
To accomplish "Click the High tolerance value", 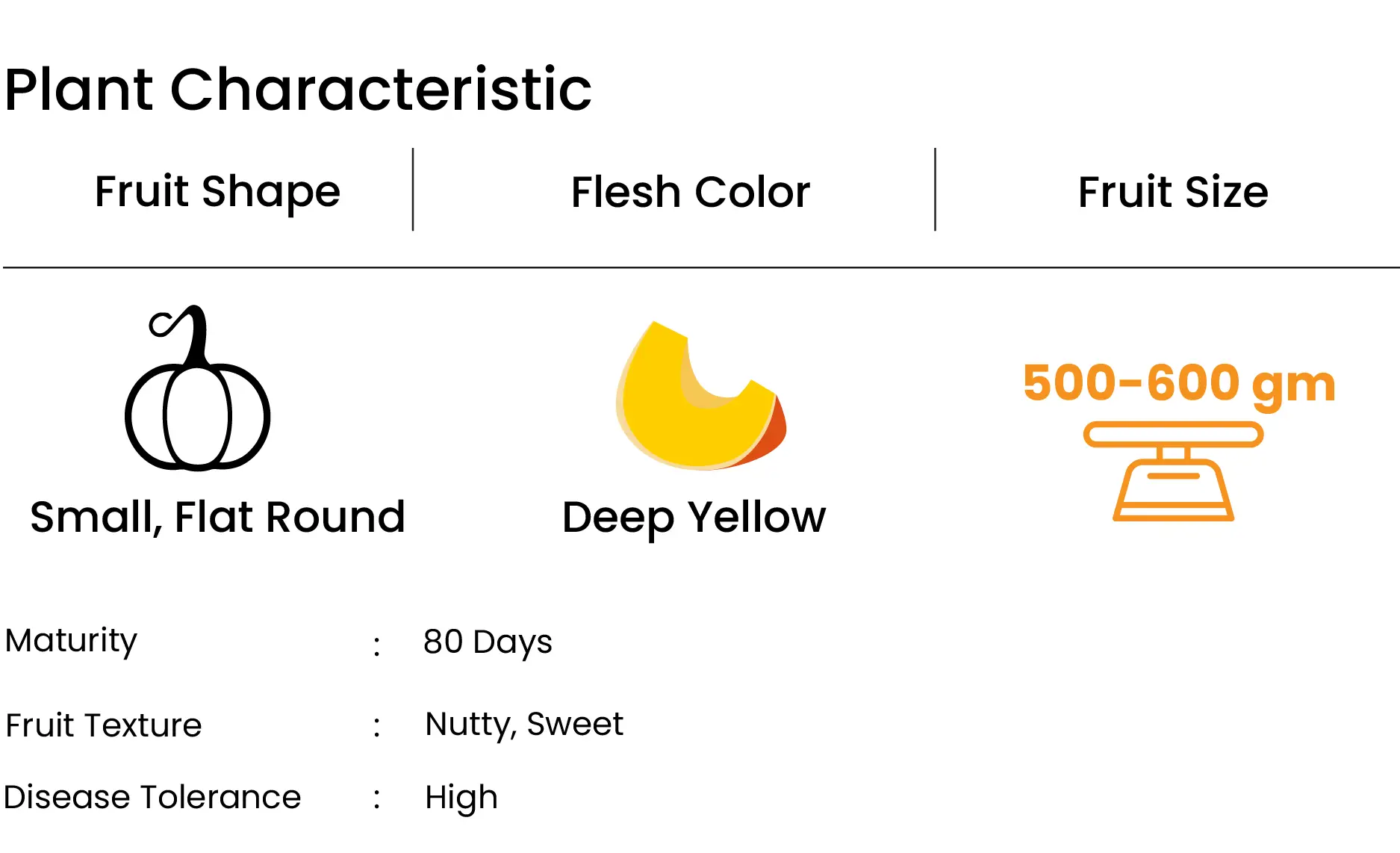I will (x=461, y=798).
